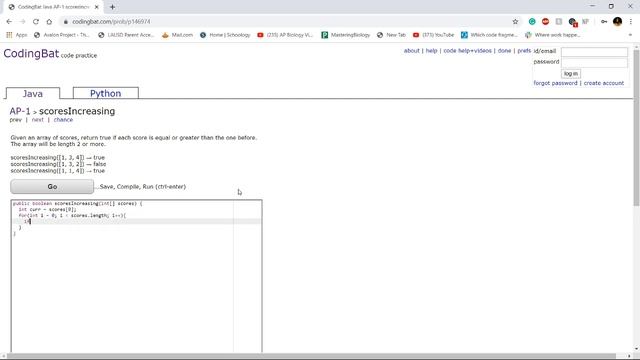Go to the next problem
Screen dimensions: 640x360
click(38, 120)
